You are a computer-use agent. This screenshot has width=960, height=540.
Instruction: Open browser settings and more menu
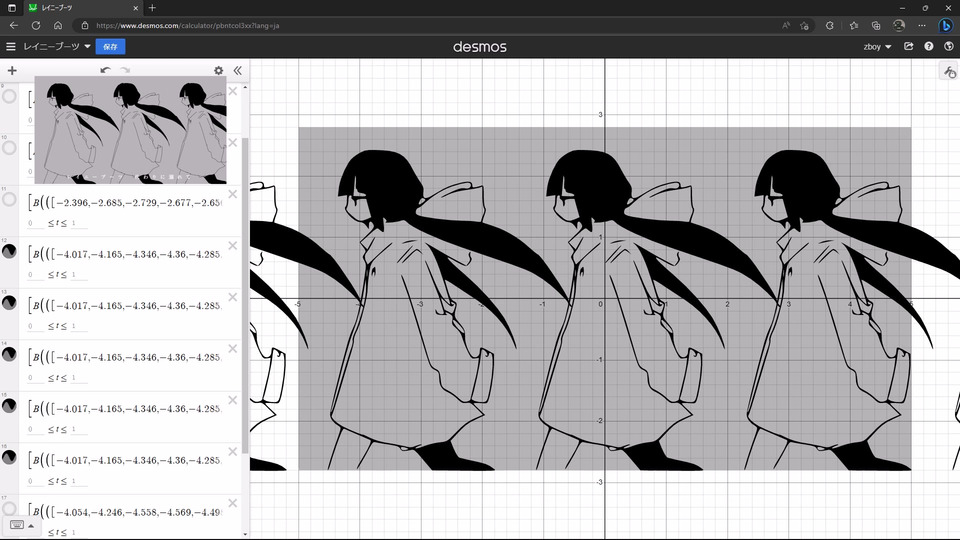(x=922, y=26)
